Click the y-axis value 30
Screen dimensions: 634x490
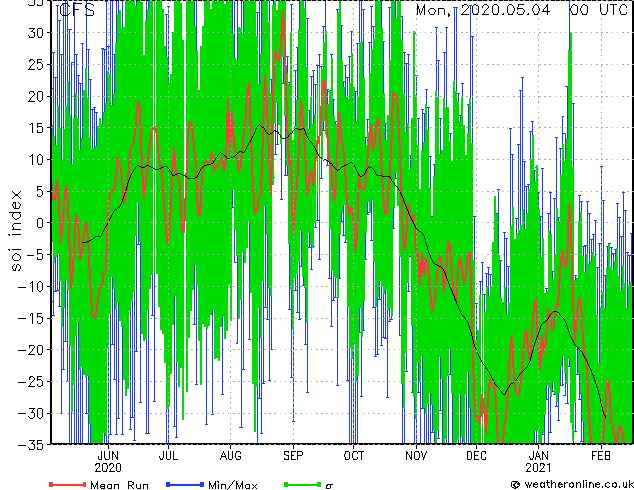(37, 33)
